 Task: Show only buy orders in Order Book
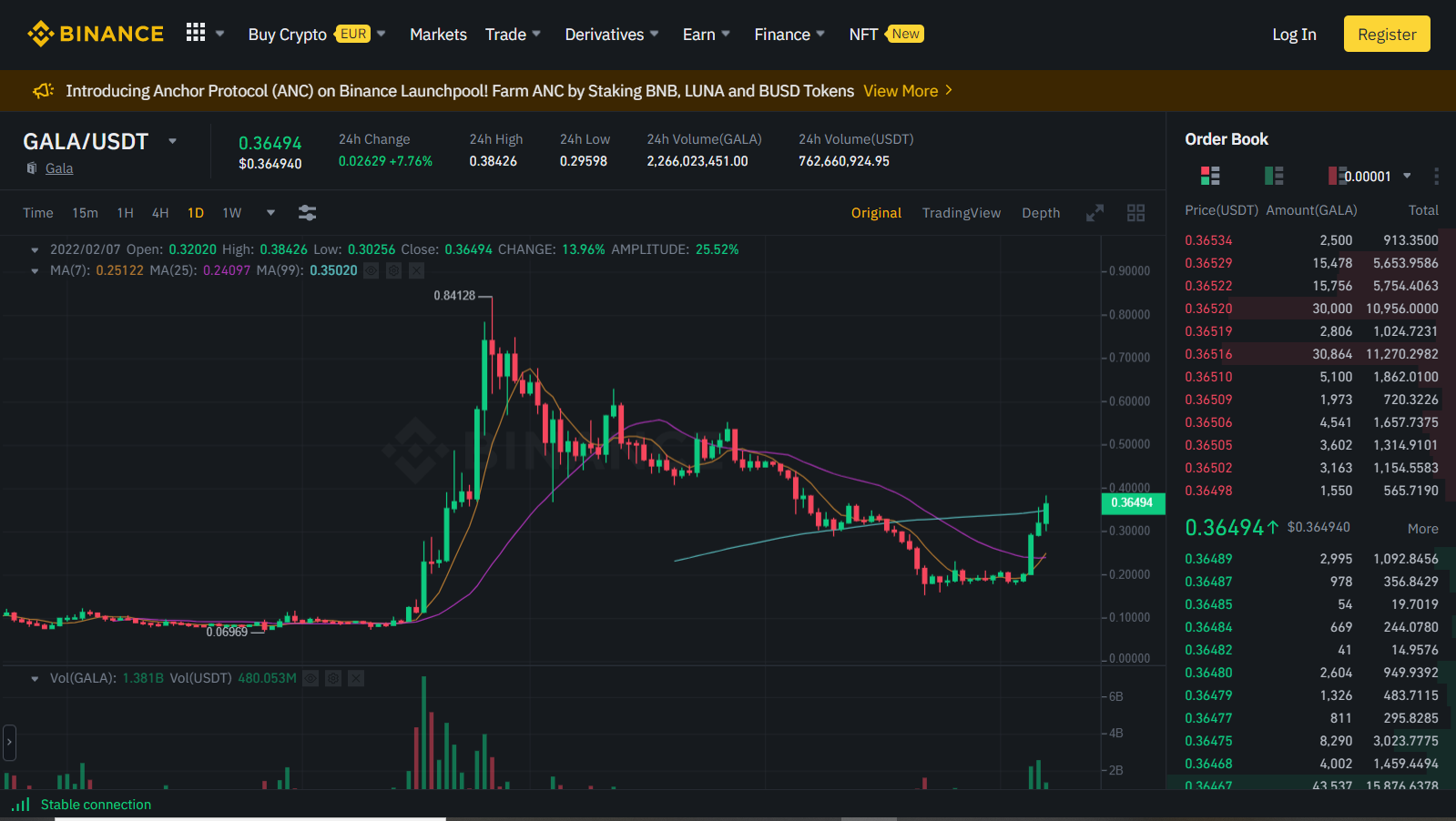pyautogui.click(x=1274, y=176)
